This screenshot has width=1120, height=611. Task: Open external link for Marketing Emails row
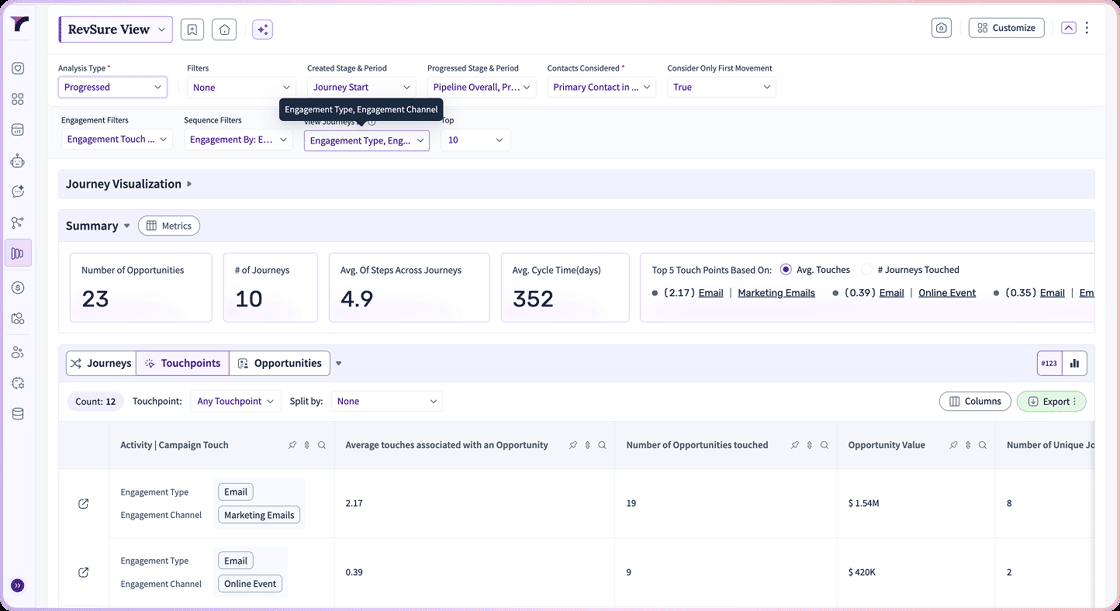pyautogui.click(x=84, y=504)
